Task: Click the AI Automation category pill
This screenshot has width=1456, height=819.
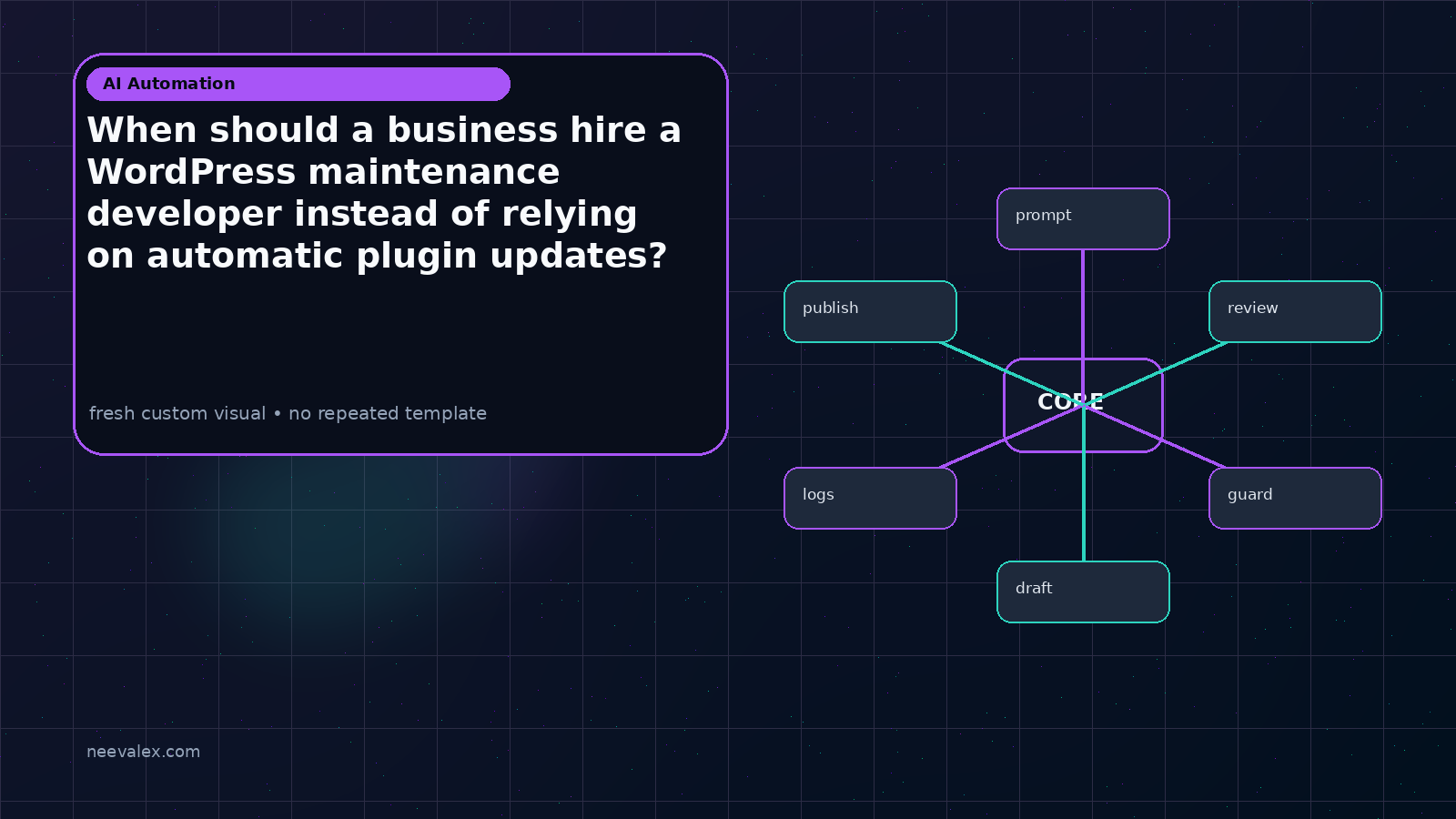Action: pyautogui.click(x=298, y=84)
